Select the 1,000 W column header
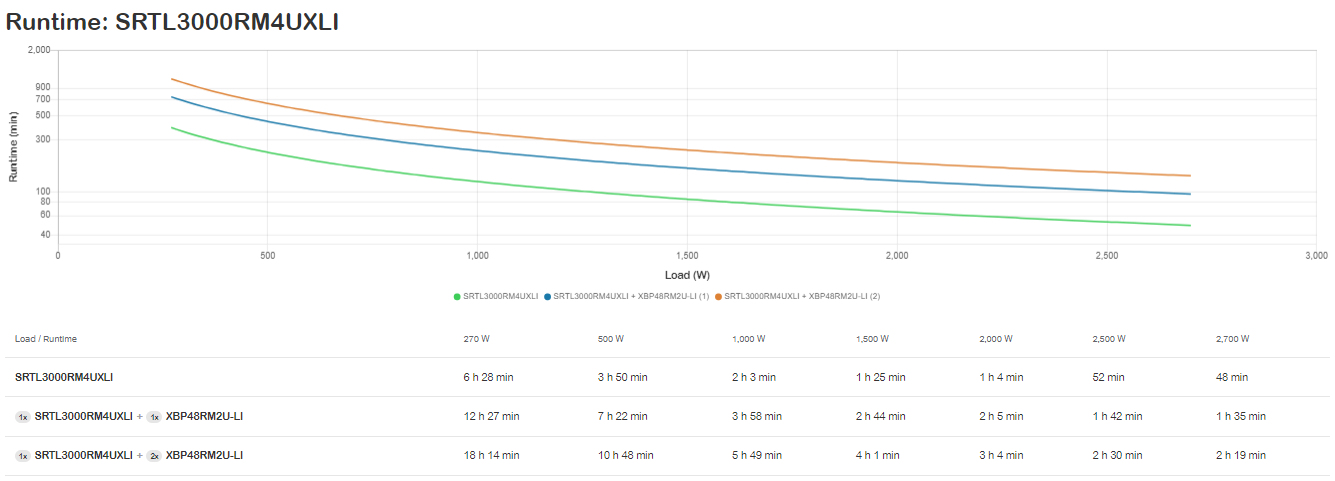The width and height of the screenshot is (1335, 481). click(x=749, y=339)
